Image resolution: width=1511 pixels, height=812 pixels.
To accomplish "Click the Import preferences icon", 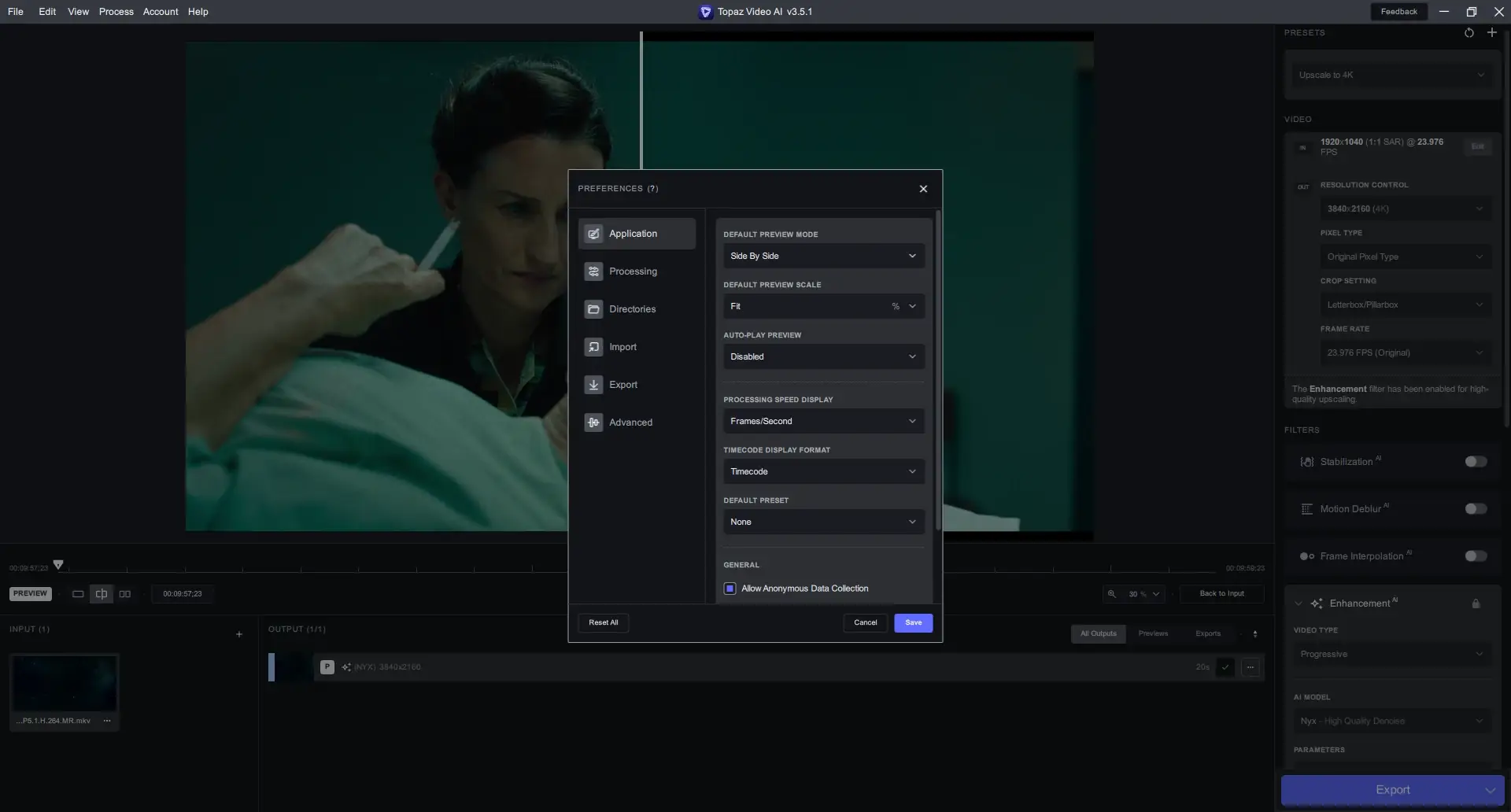I will (593, 347).
